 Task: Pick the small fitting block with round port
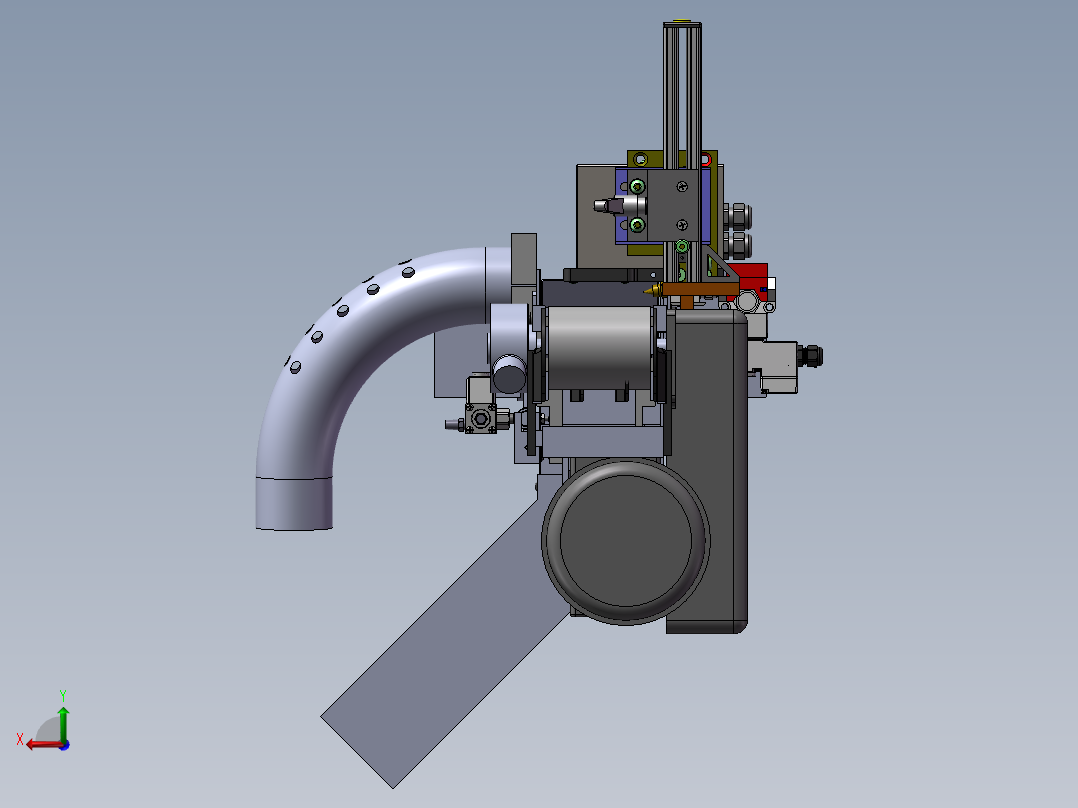pyautogui.click(x=481, y=418)
